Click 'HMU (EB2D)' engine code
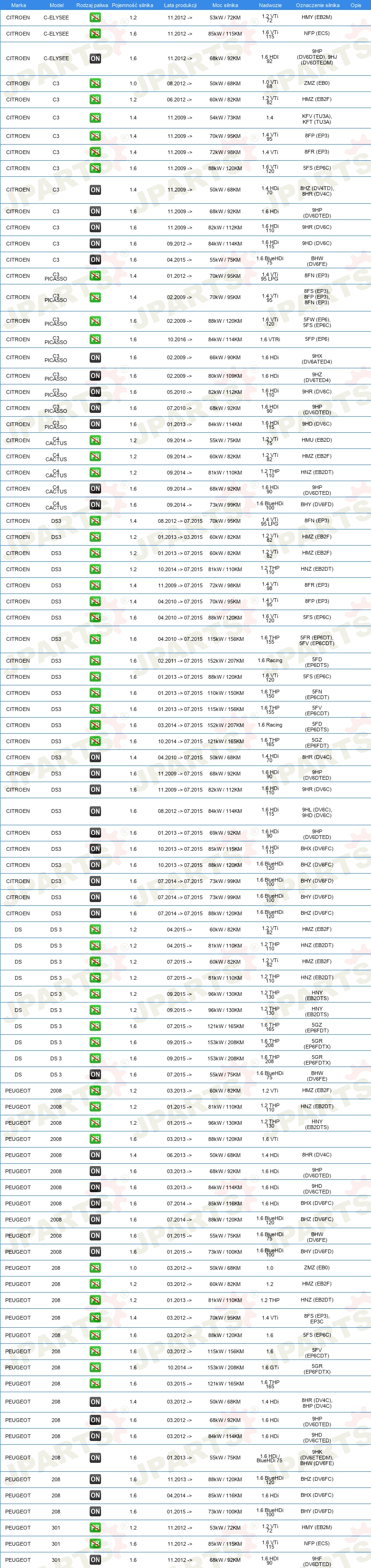 coord(317,440)
